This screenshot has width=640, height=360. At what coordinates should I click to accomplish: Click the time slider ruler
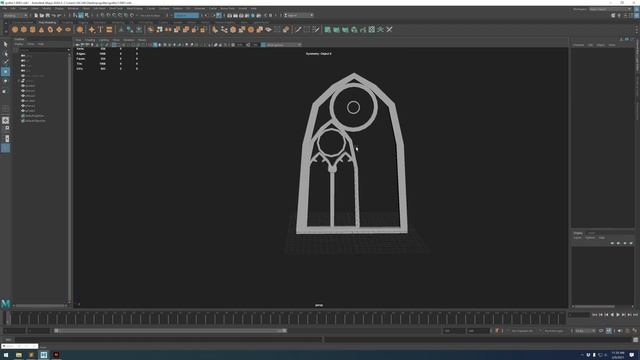[x=288, y=318]
